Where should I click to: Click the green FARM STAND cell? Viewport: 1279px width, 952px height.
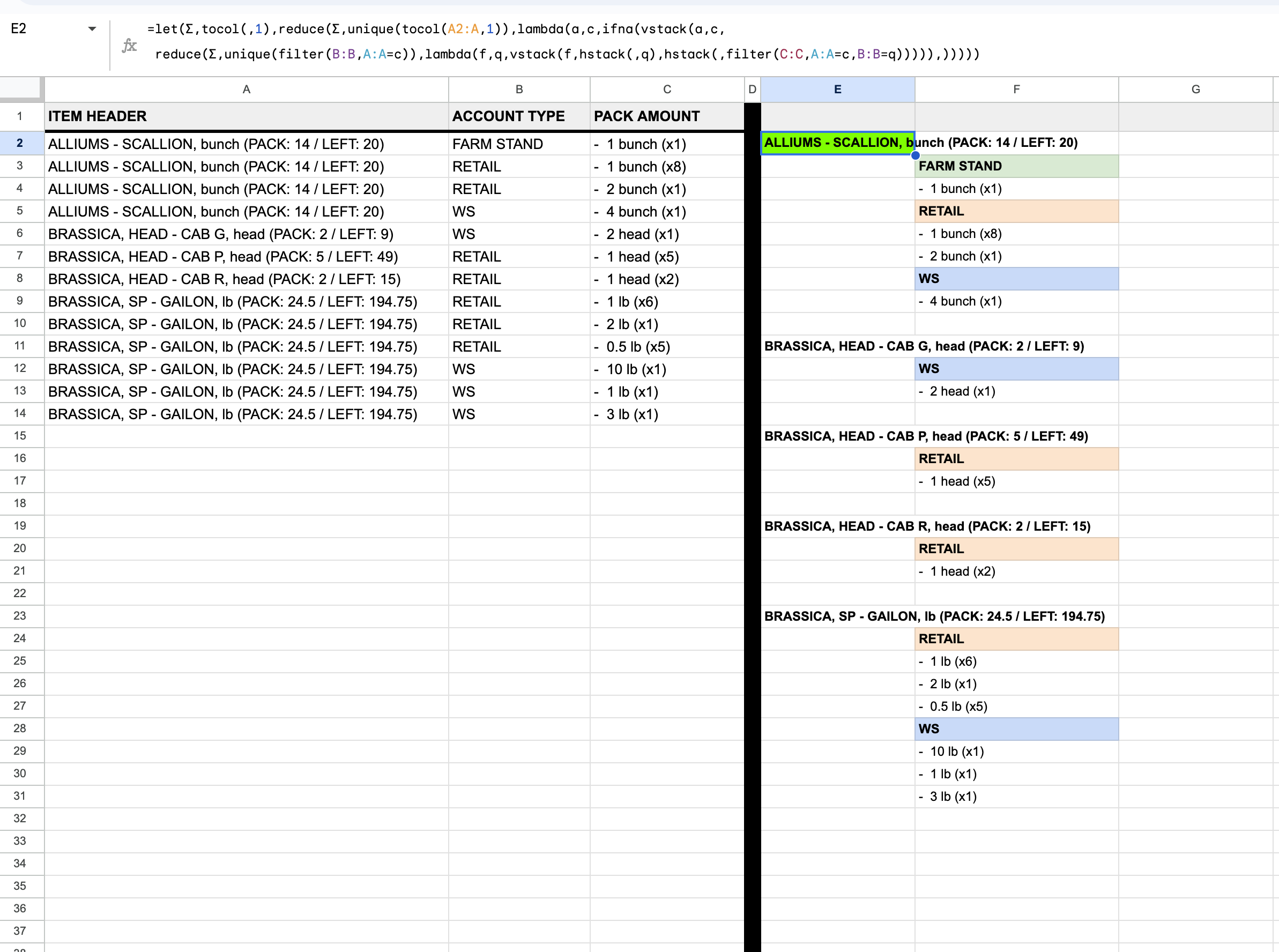pyautogui.click(x=1016, y=167)
